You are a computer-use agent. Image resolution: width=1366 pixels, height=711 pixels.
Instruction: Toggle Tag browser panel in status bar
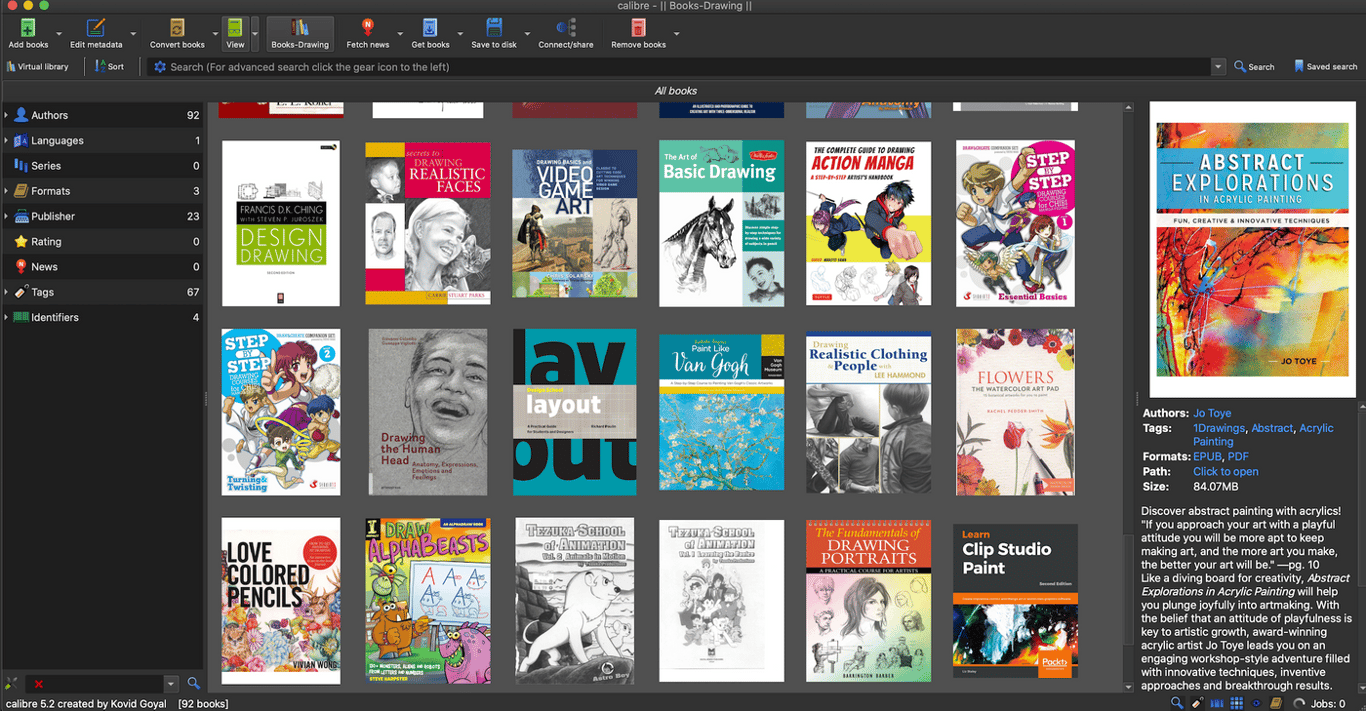coord(1198,704)
